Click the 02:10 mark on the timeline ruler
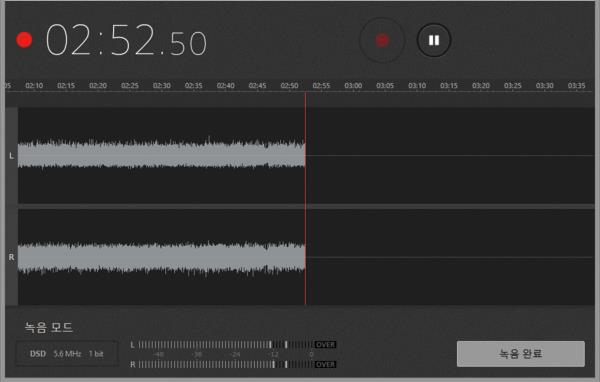 pos(34,85)
